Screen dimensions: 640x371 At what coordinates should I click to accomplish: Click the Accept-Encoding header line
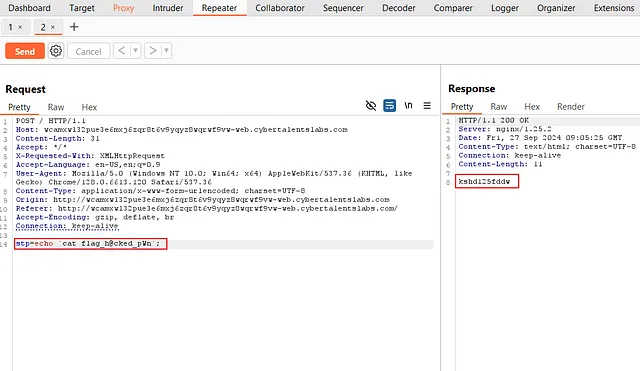pos(95,217)
